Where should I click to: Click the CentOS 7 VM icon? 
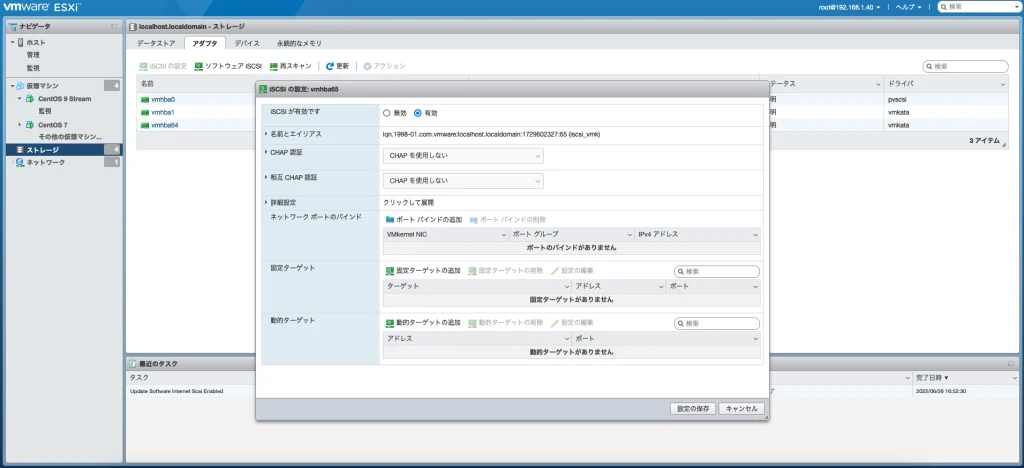coord(29,124)
